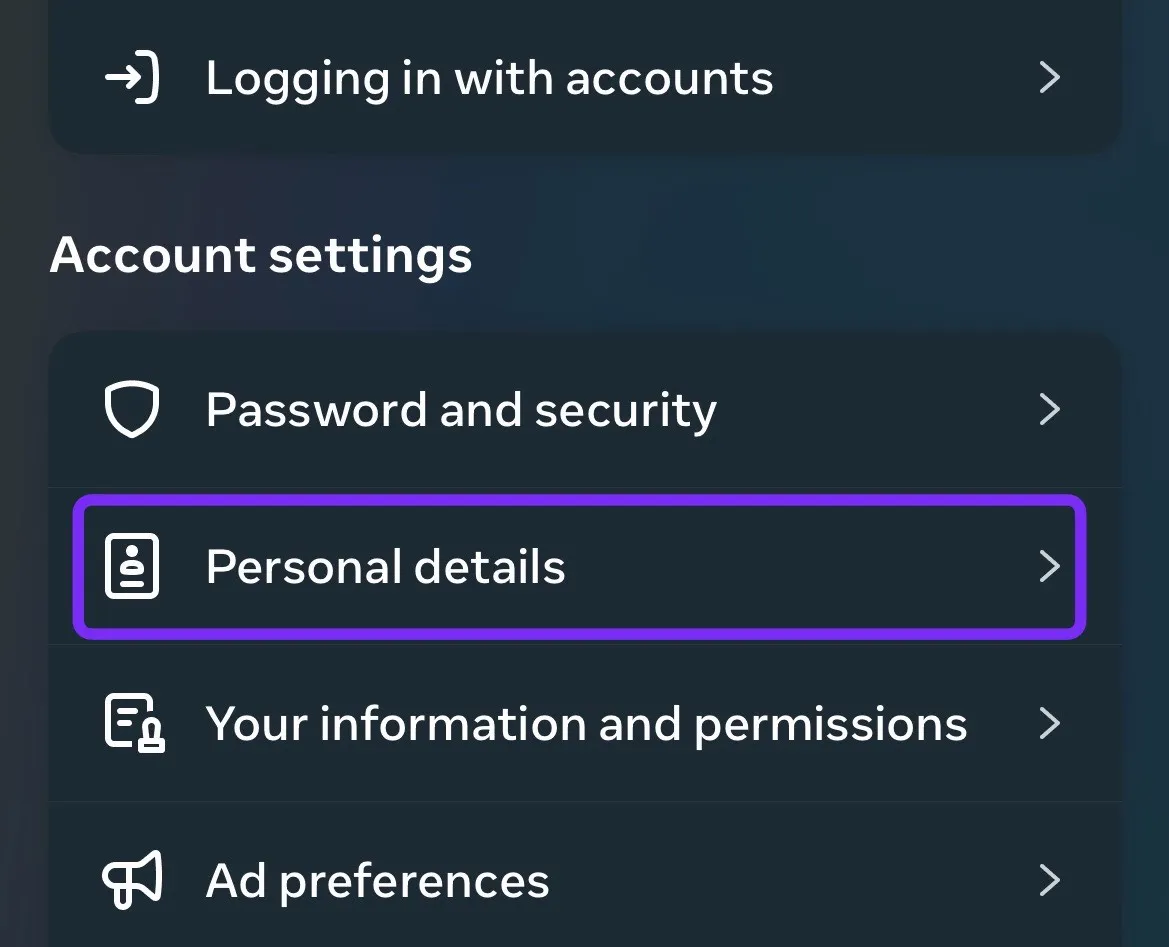Expand the Logging in with accounts chevron
The image size is (1169, 947).
pyautogui.click(x=1049, y=78)
